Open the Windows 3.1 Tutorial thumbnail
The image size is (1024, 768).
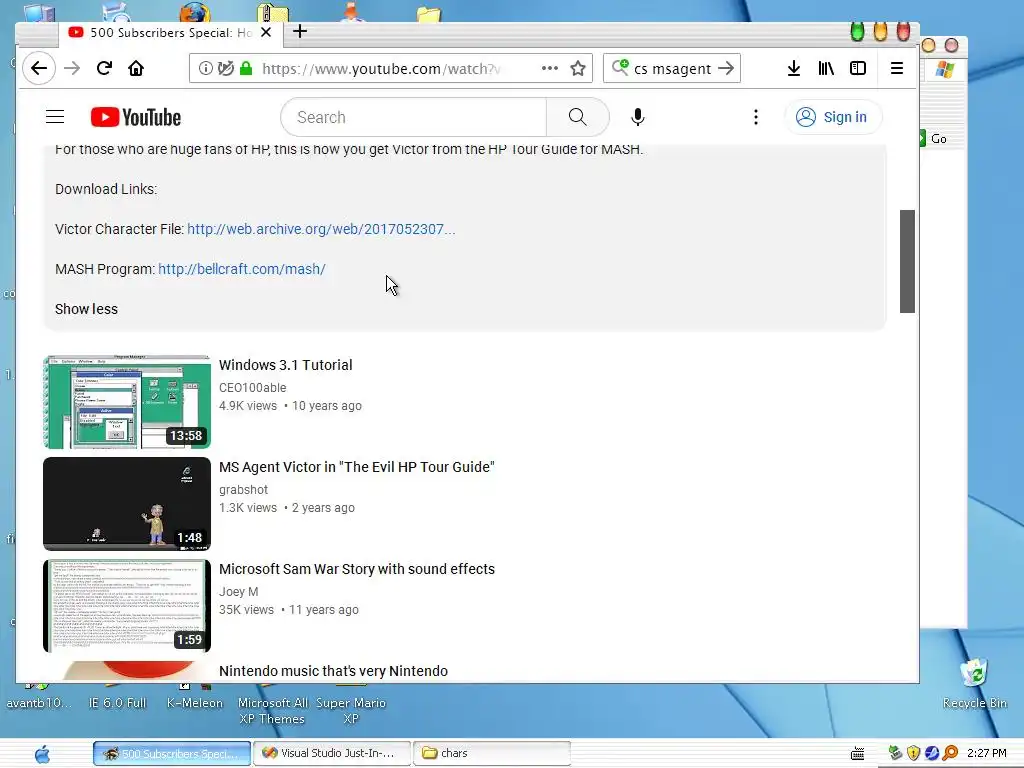pos(127,402)
